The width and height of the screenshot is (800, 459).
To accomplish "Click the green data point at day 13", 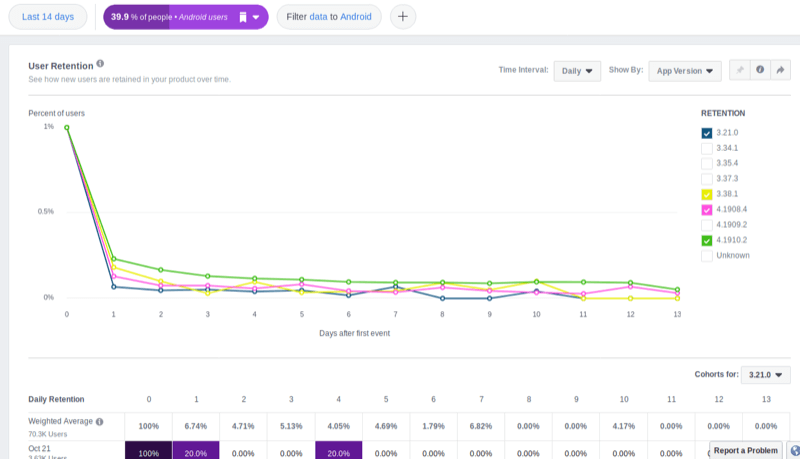I will (678, 290).
